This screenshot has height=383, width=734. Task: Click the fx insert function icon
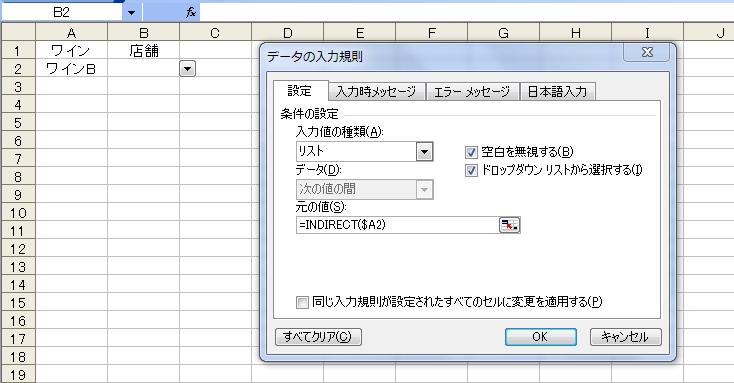pos(191,13)
